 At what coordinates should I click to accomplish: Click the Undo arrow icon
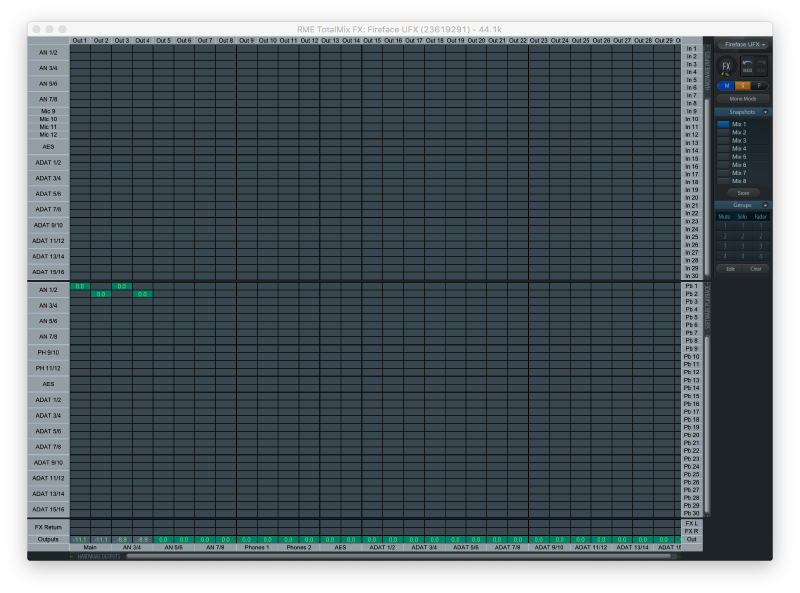[747, 65]
